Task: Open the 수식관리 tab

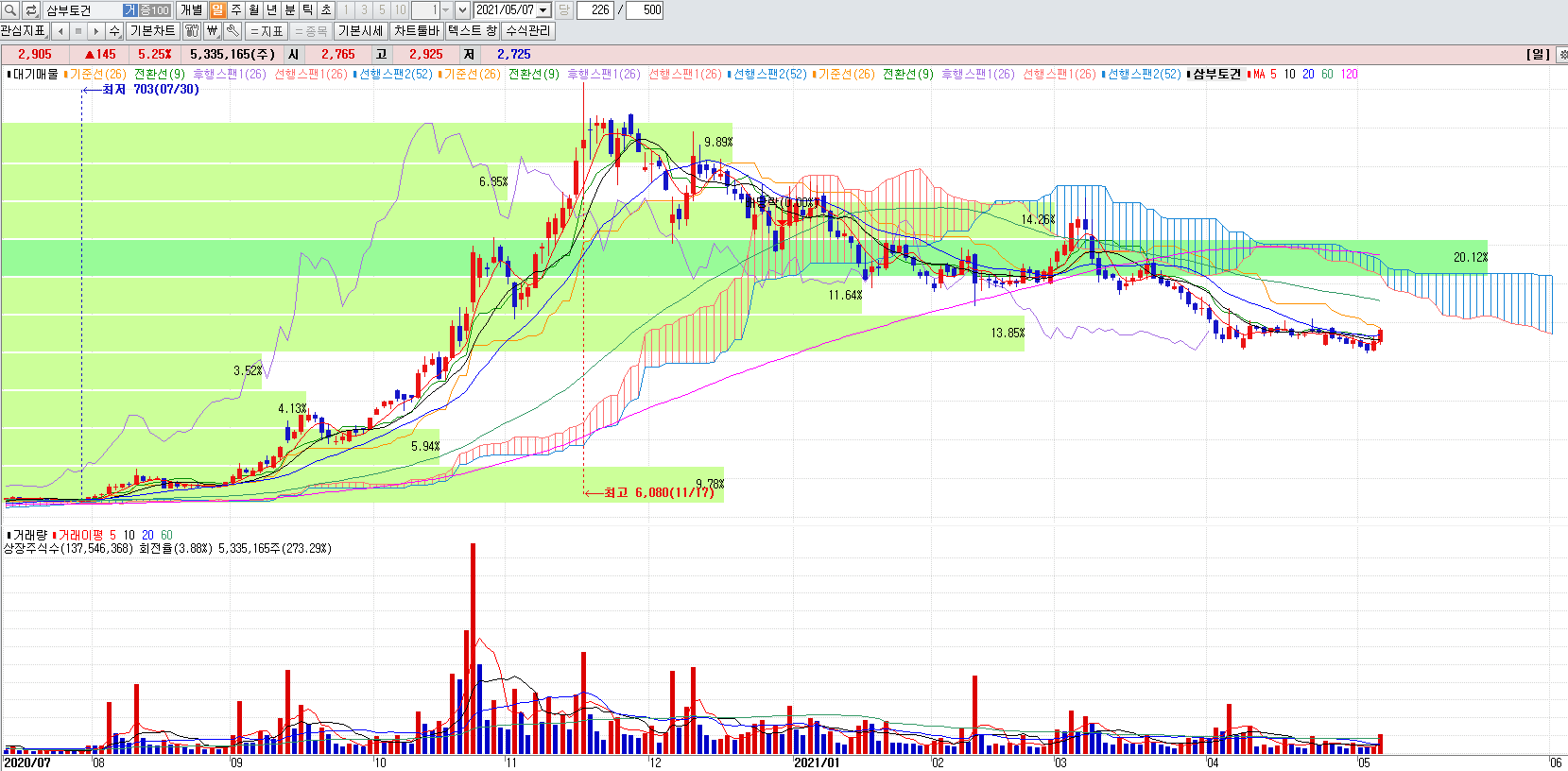Action: (527, 31)
